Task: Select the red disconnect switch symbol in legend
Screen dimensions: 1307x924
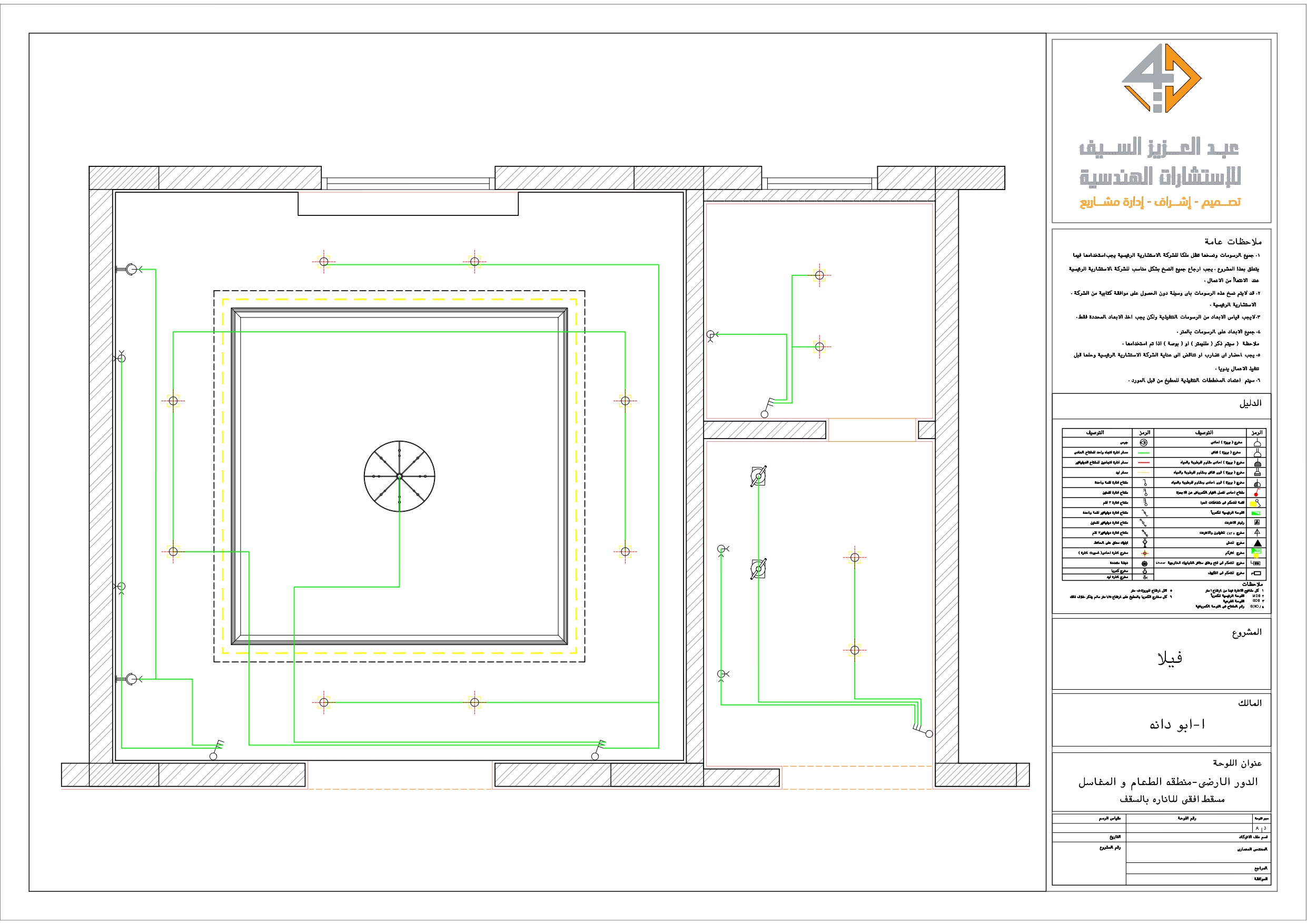Action: click(x=1257, y=493)
